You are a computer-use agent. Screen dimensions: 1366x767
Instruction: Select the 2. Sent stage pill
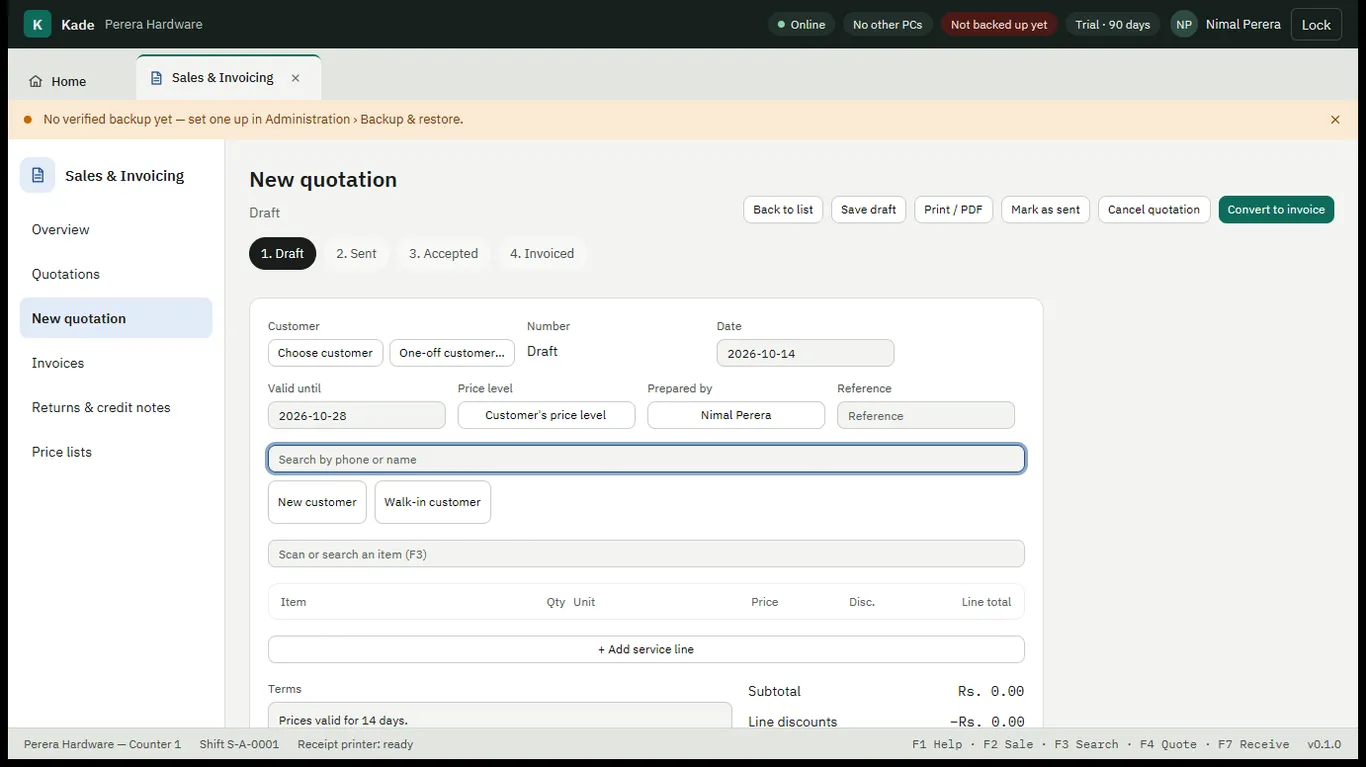coord(356,253)
